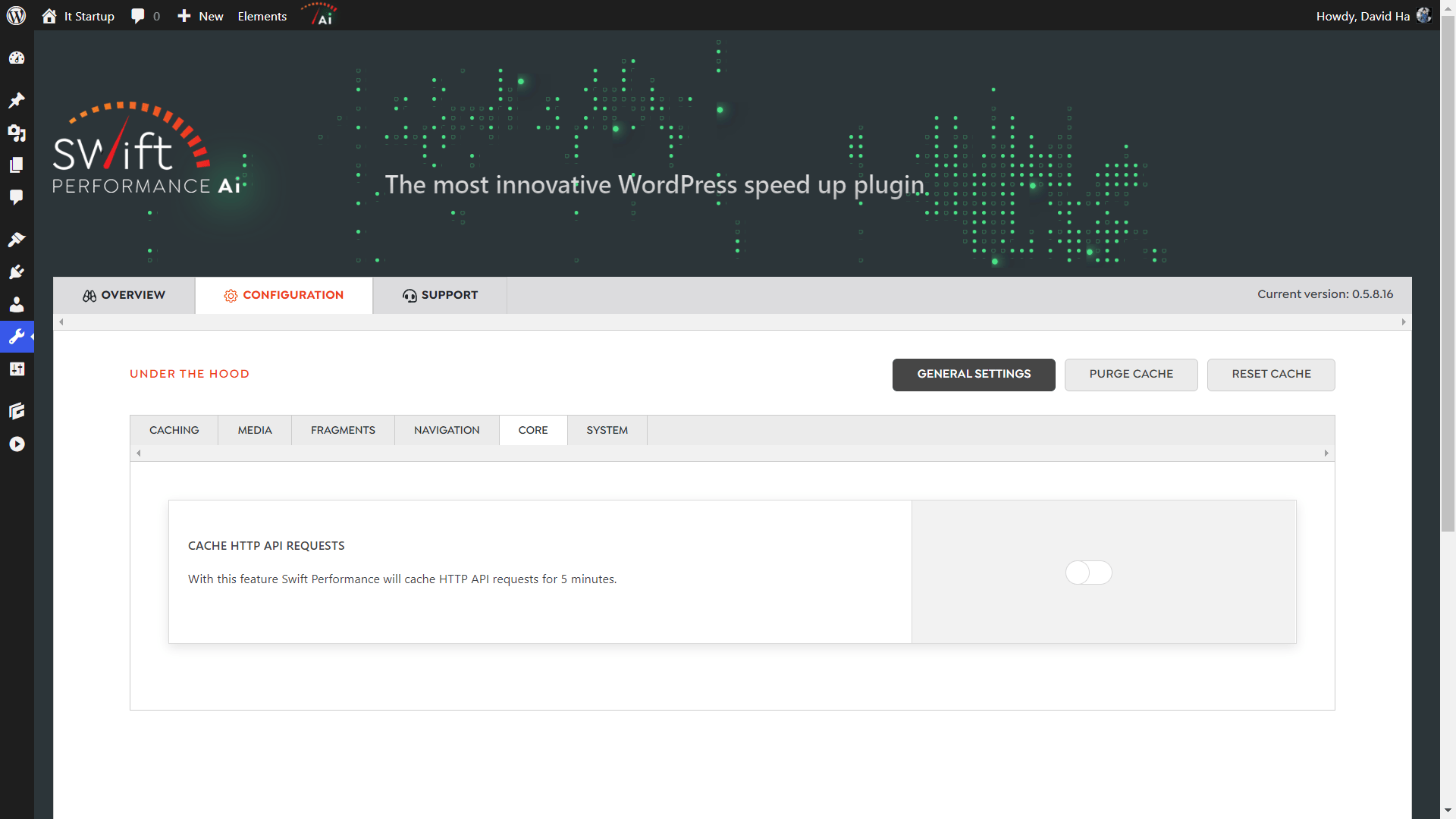
Task: Click the It Startup home icon
Action: click(x=49, y=16)
